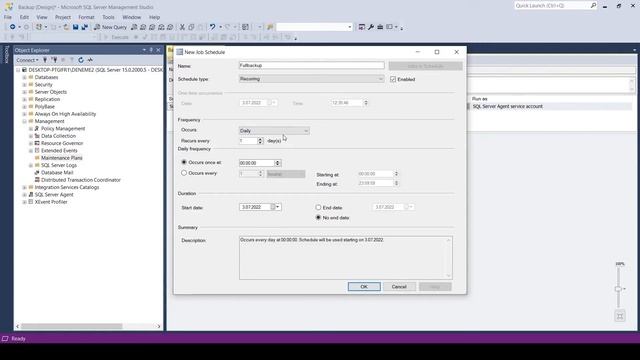
Task: Open the Window menu
Action: point(131,17)
